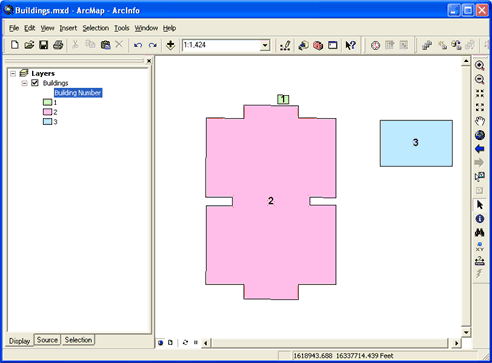492x363 pixels.
Task: Create a new map document
Action: tap(14, 45)
